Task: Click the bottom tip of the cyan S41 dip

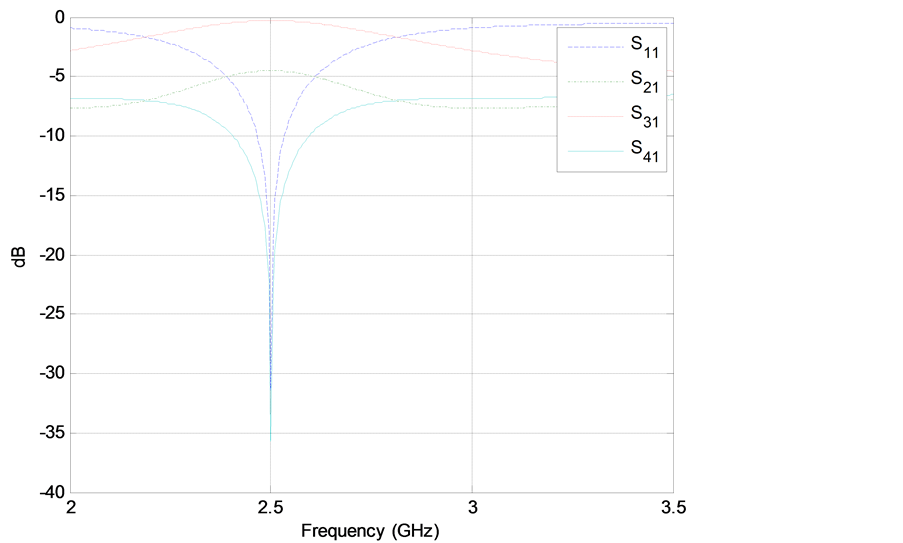Action: click(x=271, y=440)
